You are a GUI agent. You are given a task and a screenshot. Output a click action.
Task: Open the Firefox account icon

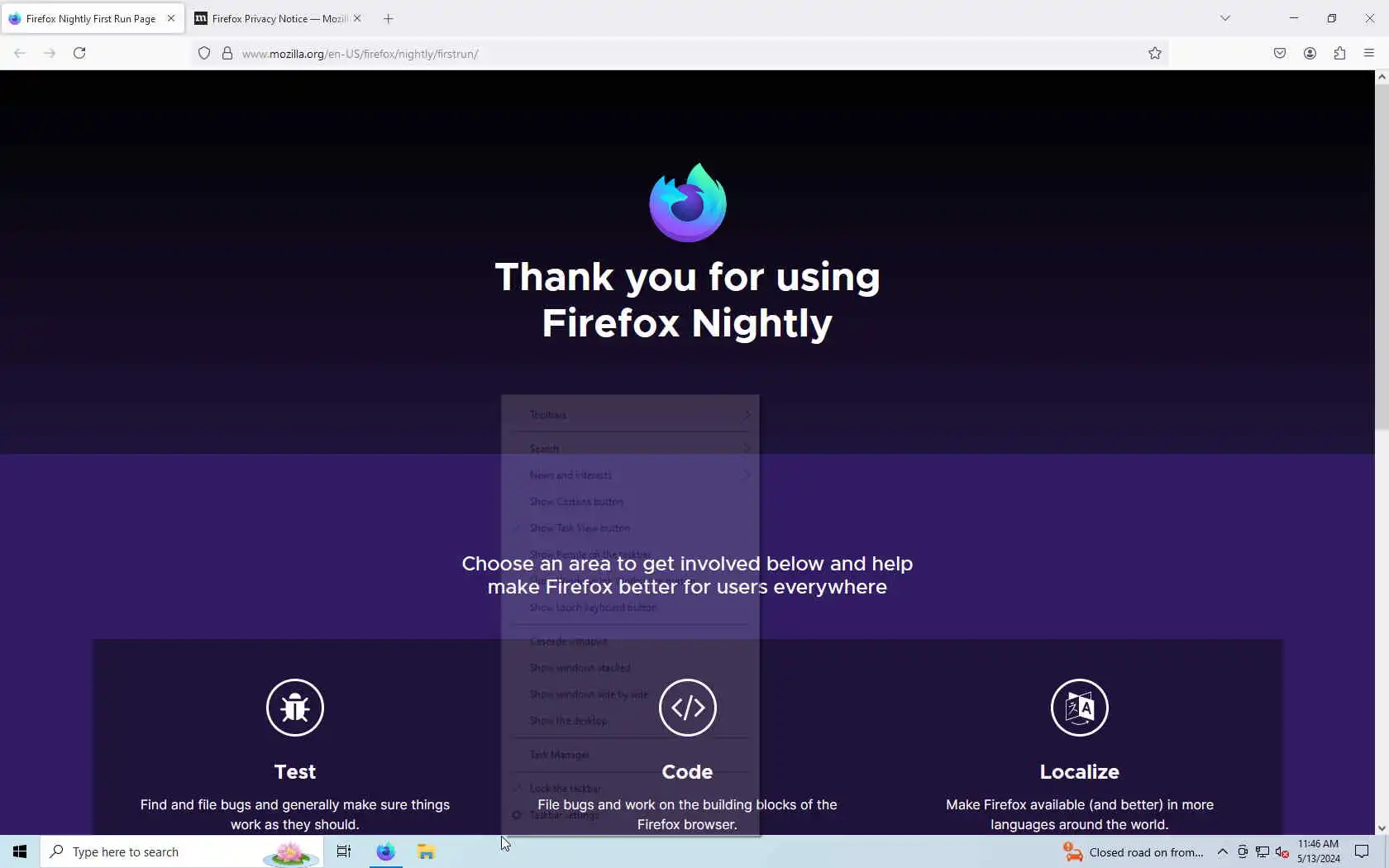pyautogui.click(x=1310, y=54)
